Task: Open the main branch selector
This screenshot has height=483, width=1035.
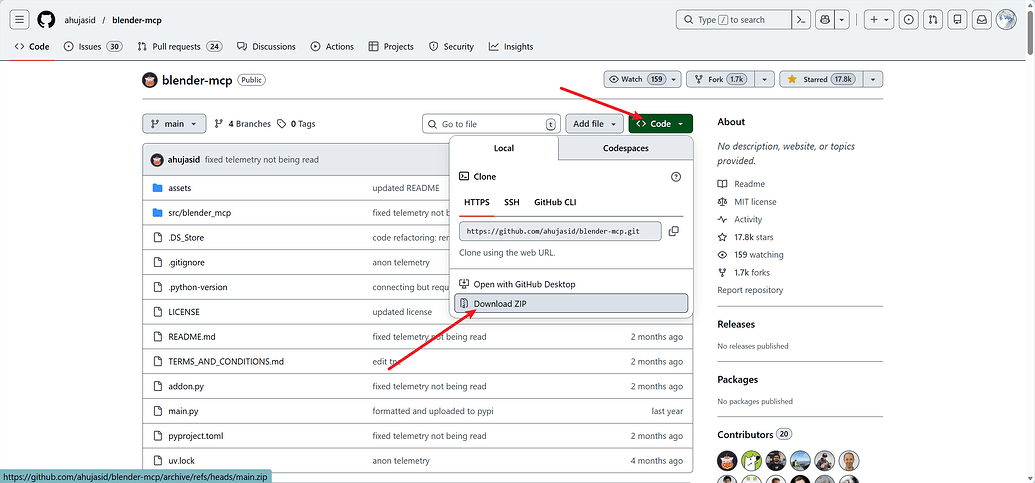Action: (x=174, y=123)
